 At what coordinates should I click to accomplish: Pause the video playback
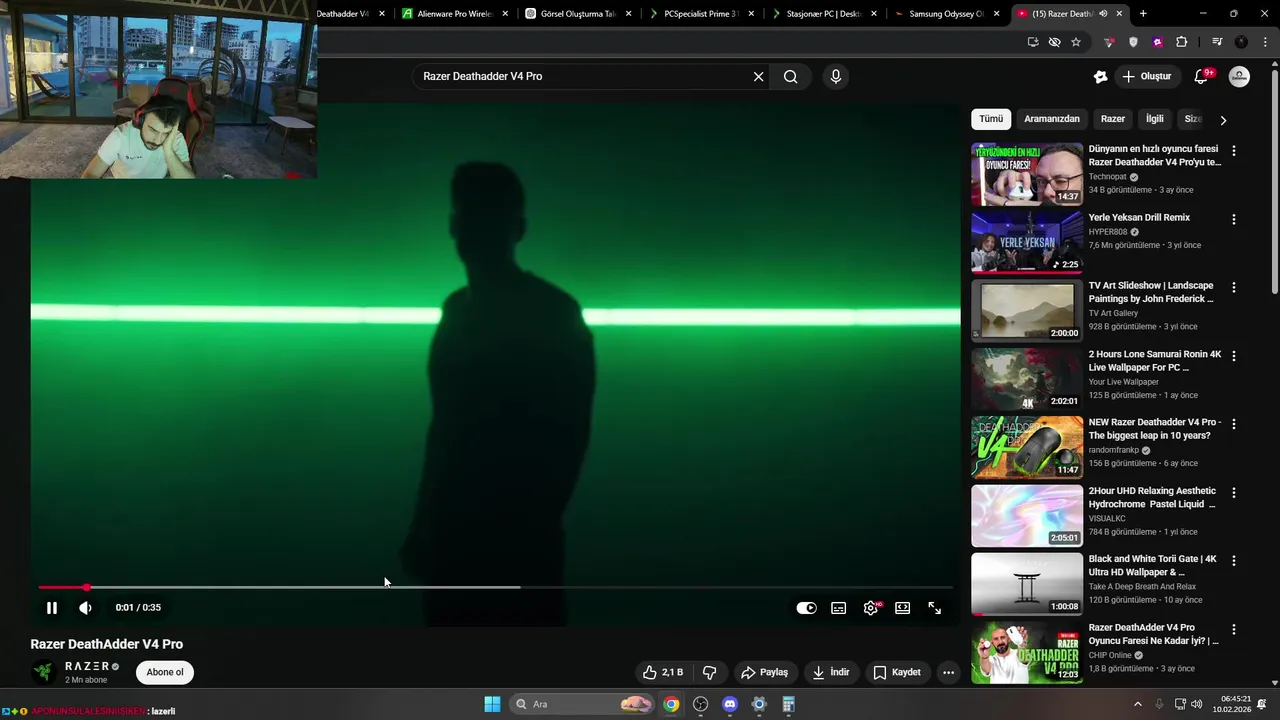click(52, 608)
